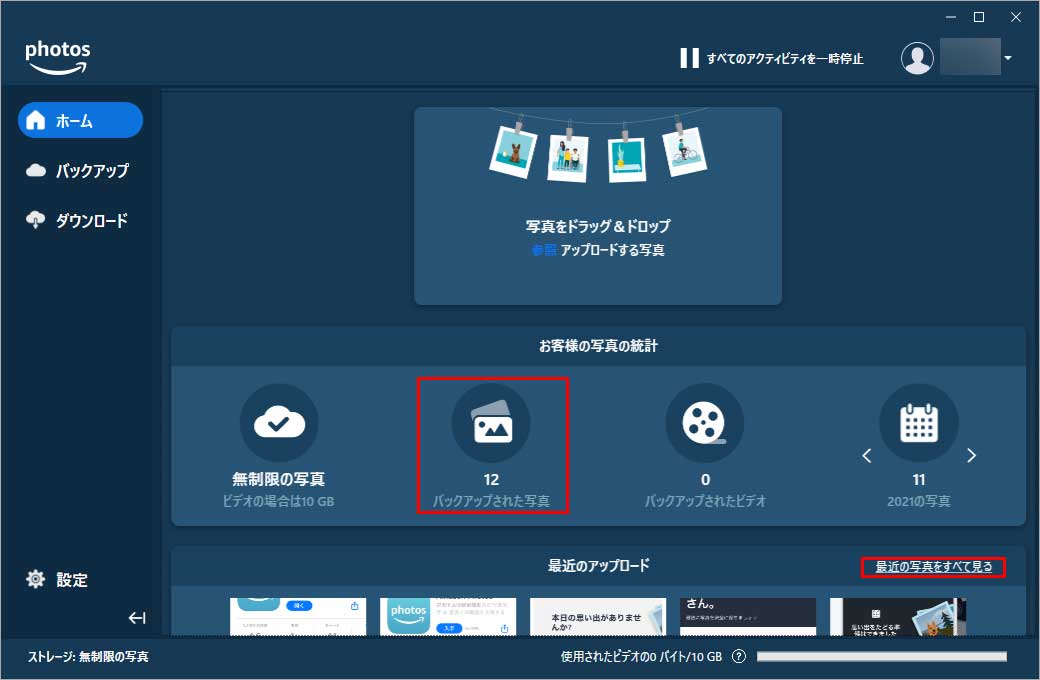Click the unlimited photos cloud checkmark icon

pyautogui.click(x=279, y=423)
